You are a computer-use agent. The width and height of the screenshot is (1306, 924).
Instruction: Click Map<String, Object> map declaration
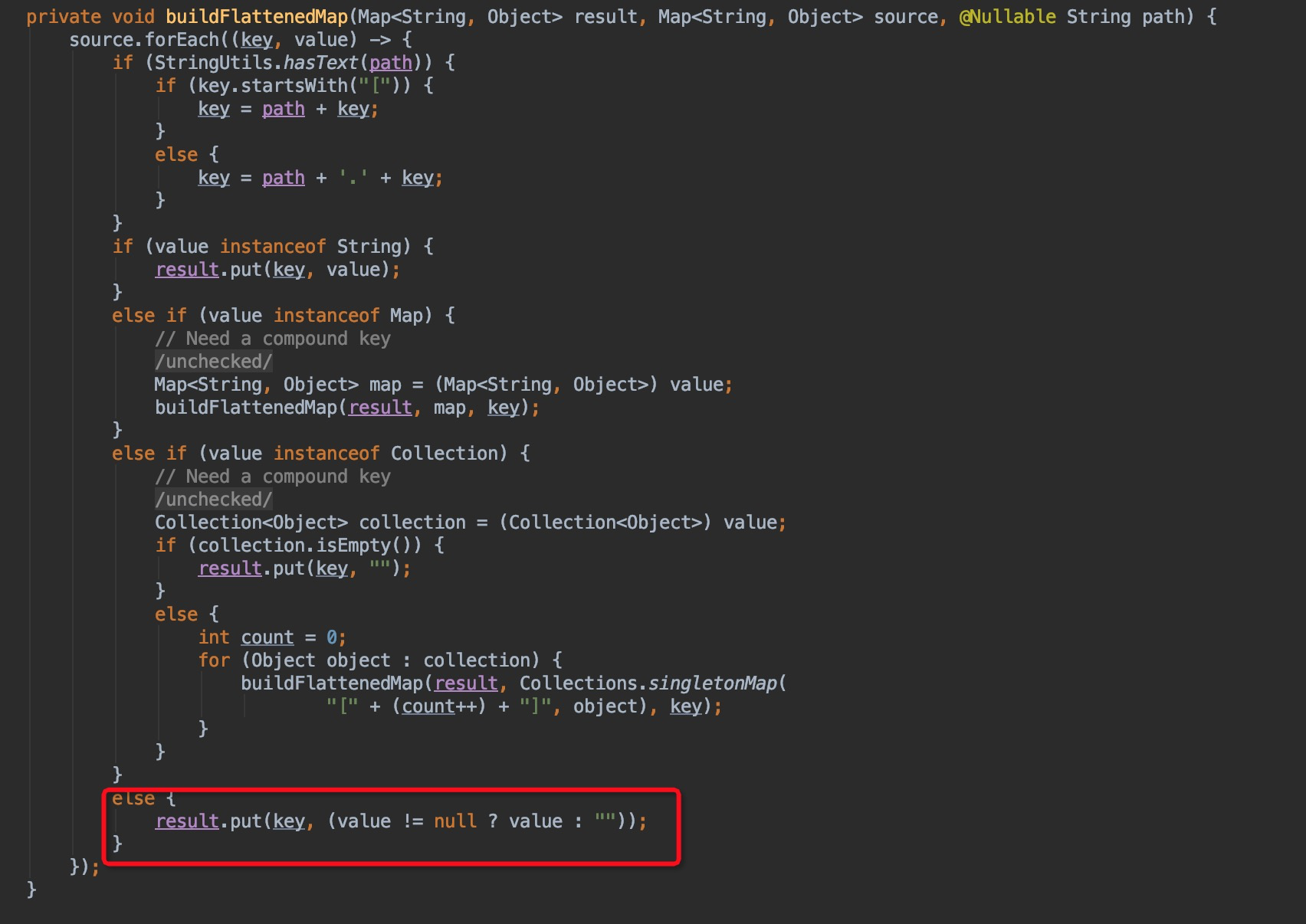click(444, 385)
